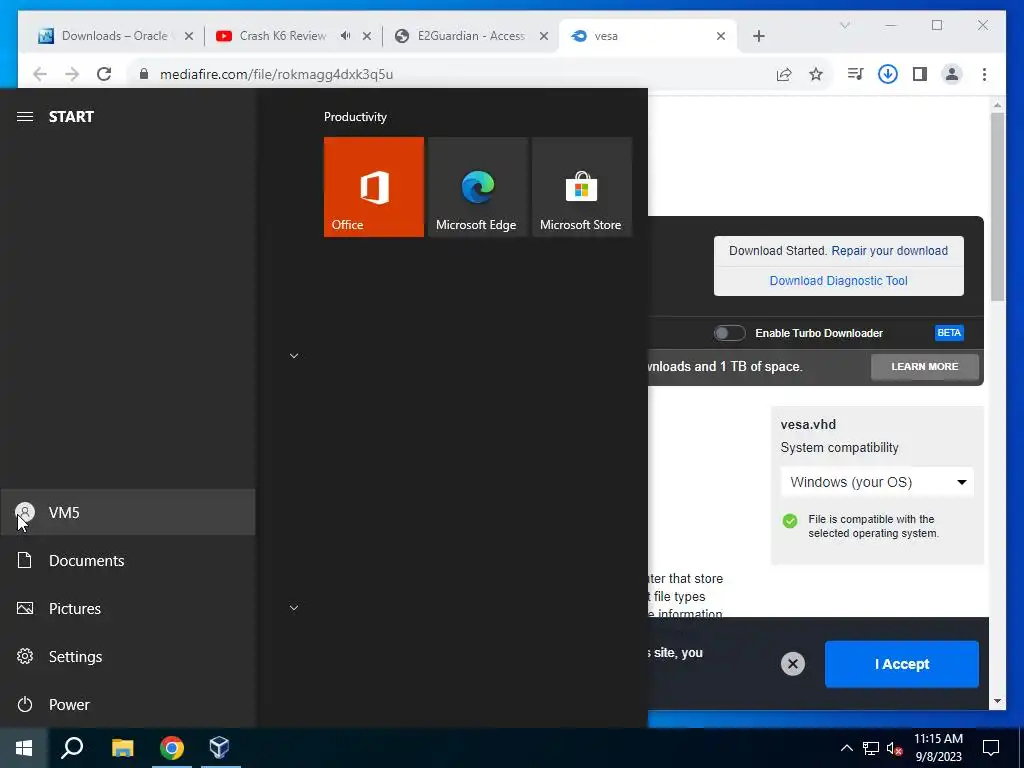1024x768 pixels.
Task: Dismiss cookie banner with X
Action: [793, 664]
